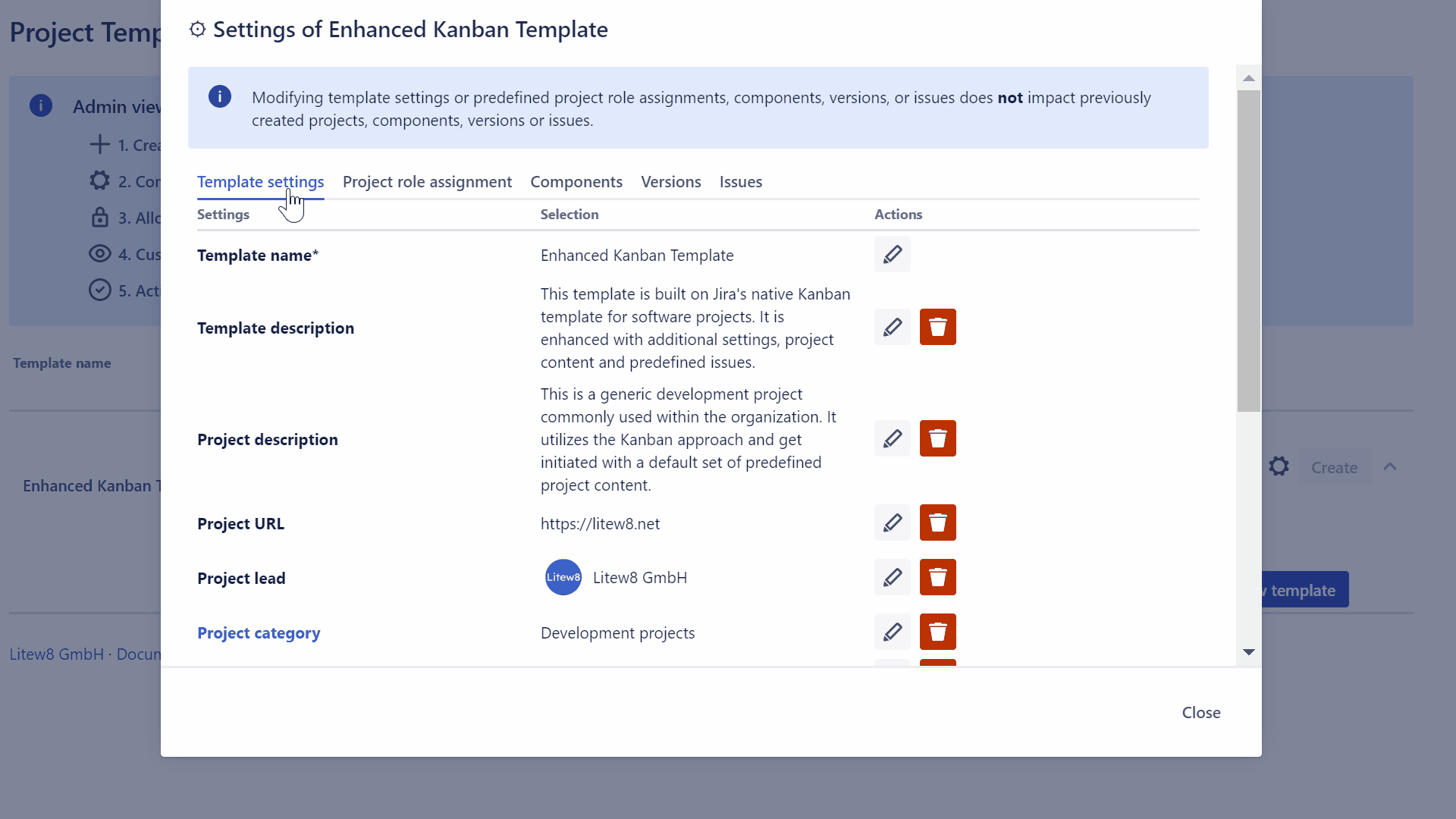The width and height of the screenshot is (1456, 819).
Task: Delete the Project category via trash icon
Action: (x=938, y=632)
